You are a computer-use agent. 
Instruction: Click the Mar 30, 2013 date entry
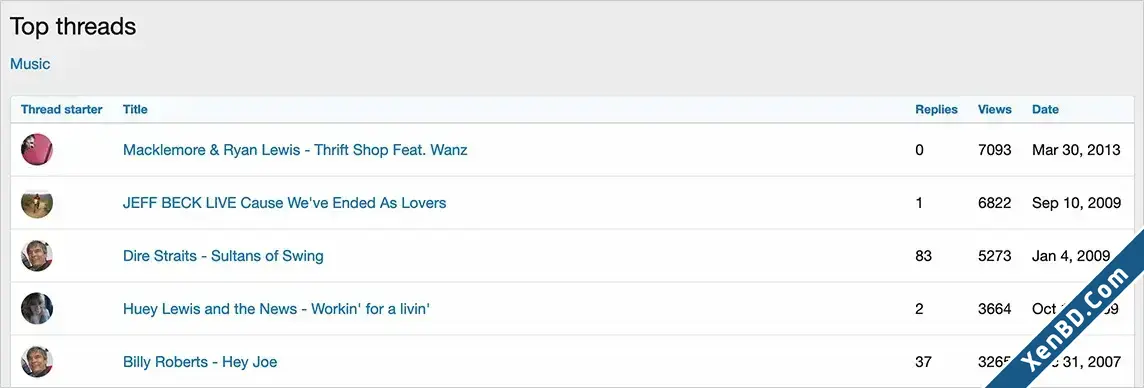click(1075, 150)
